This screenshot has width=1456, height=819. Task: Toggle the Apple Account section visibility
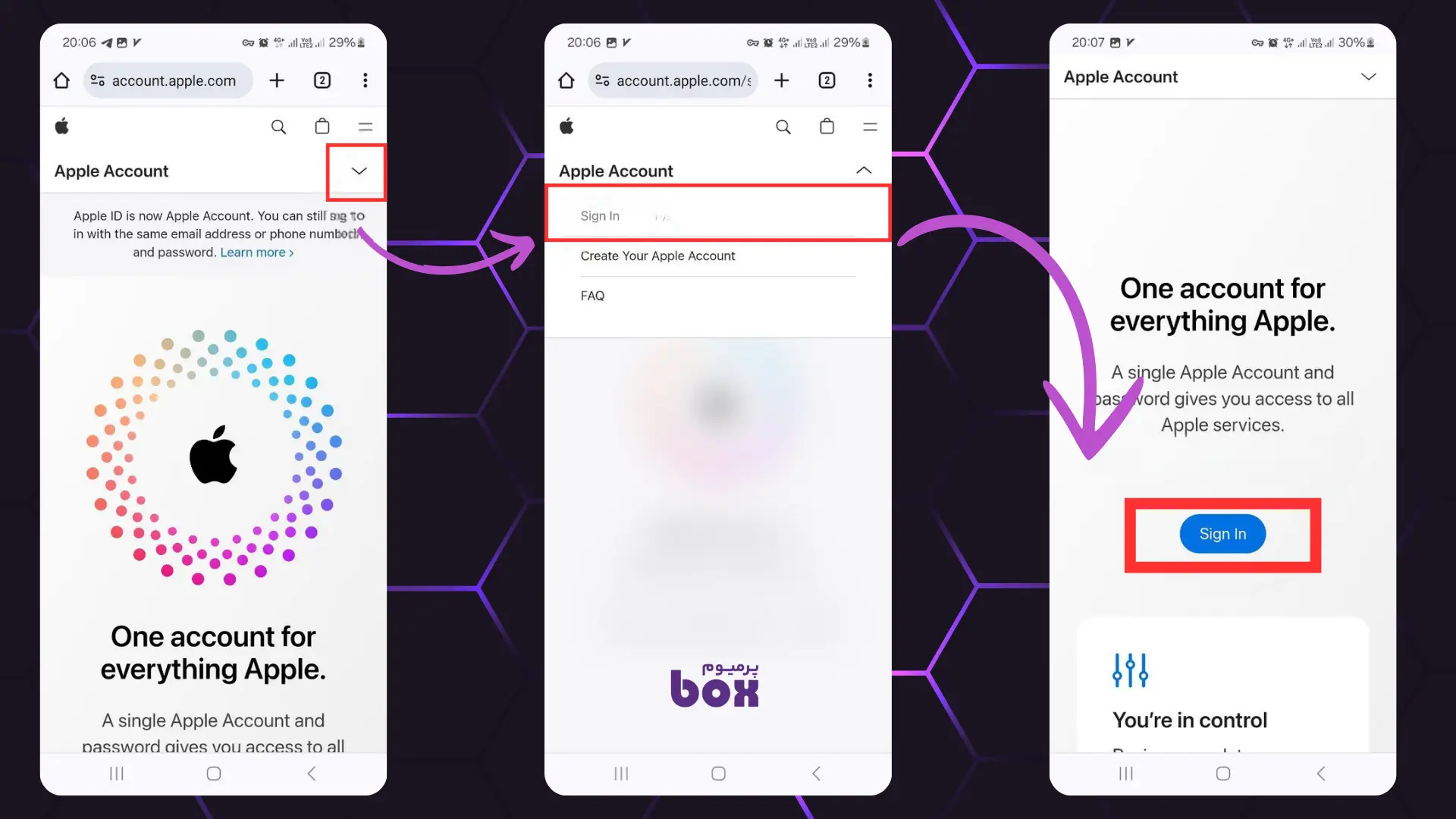(357, 170)
